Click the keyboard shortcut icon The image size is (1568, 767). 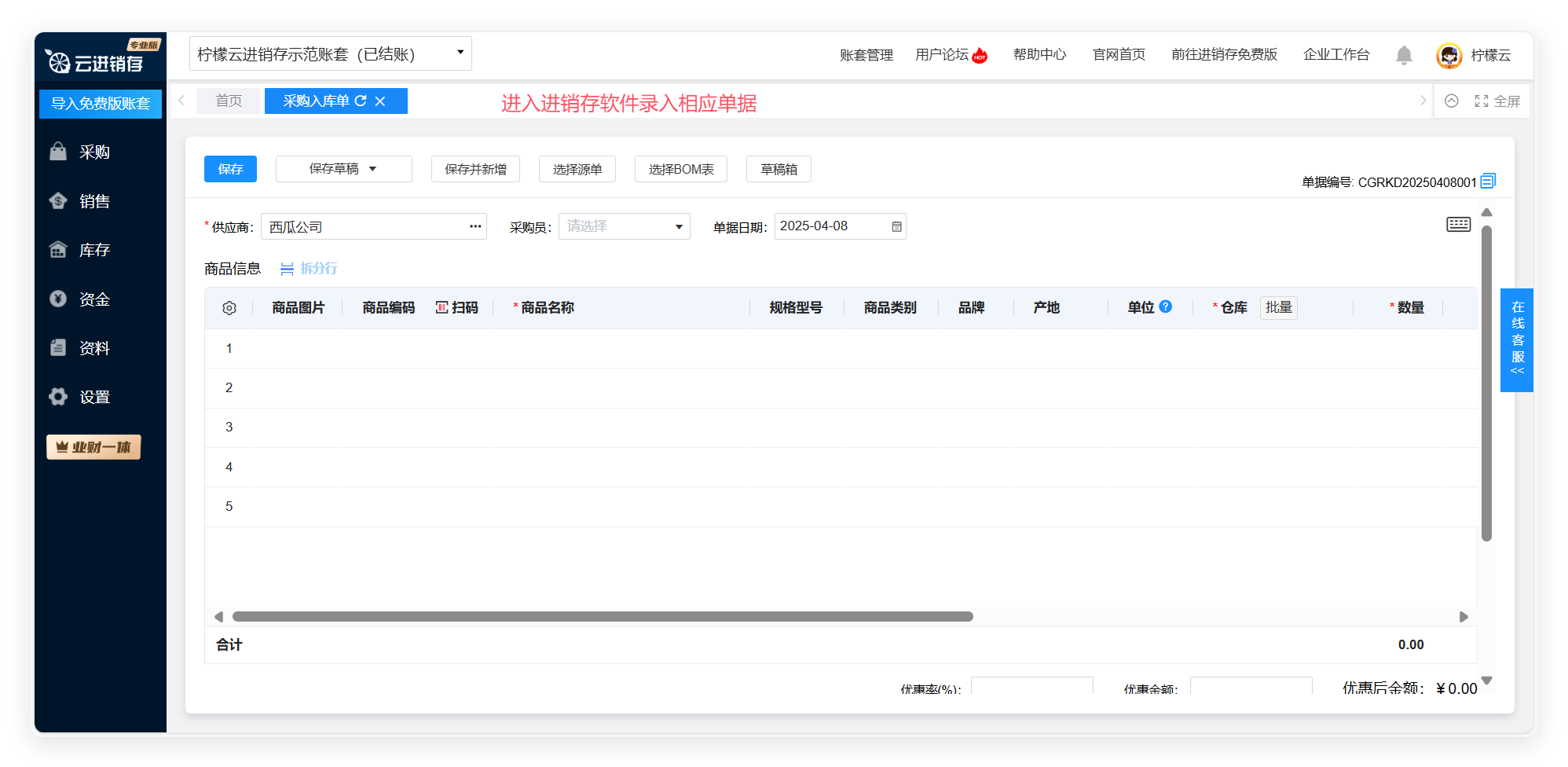point(1458,225)
